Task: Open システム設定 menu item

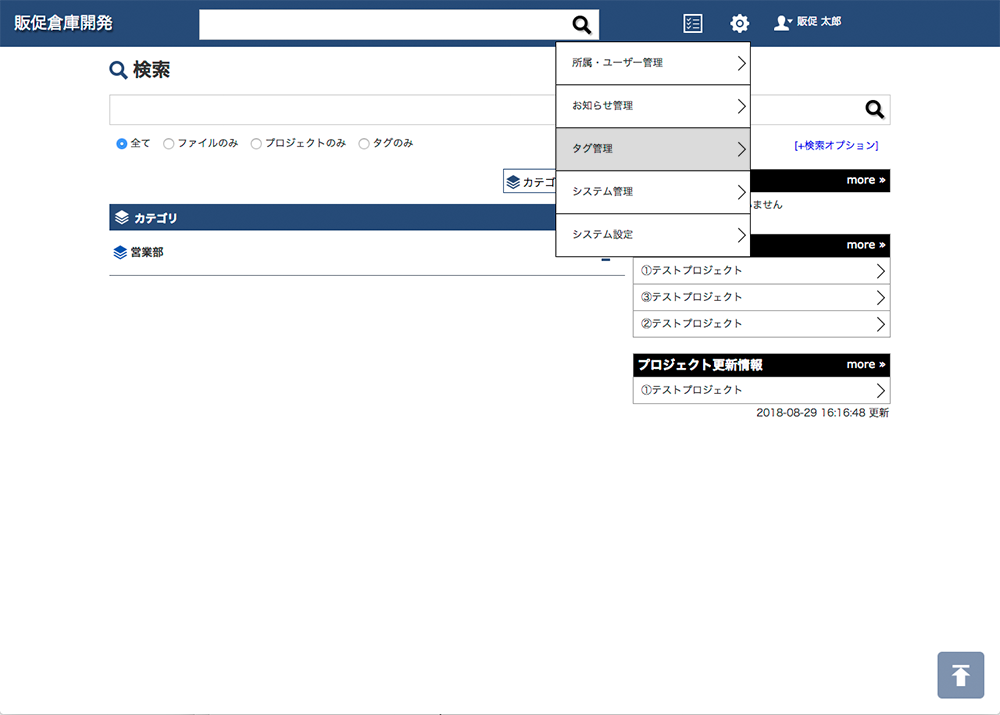Action: (653, 235)
